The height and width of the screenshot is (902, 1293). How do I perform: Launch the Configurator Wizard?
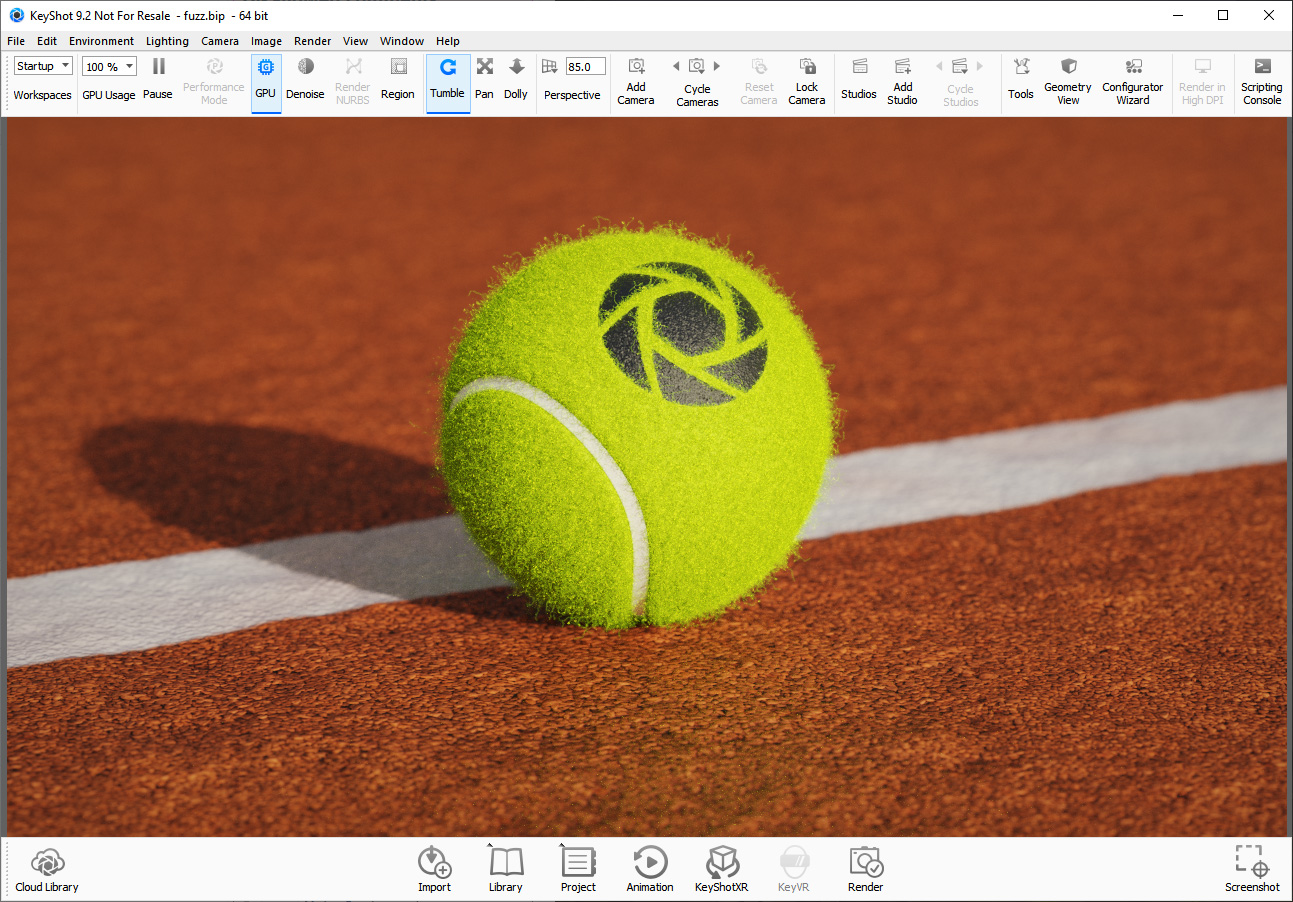(x=1133, y=80)
